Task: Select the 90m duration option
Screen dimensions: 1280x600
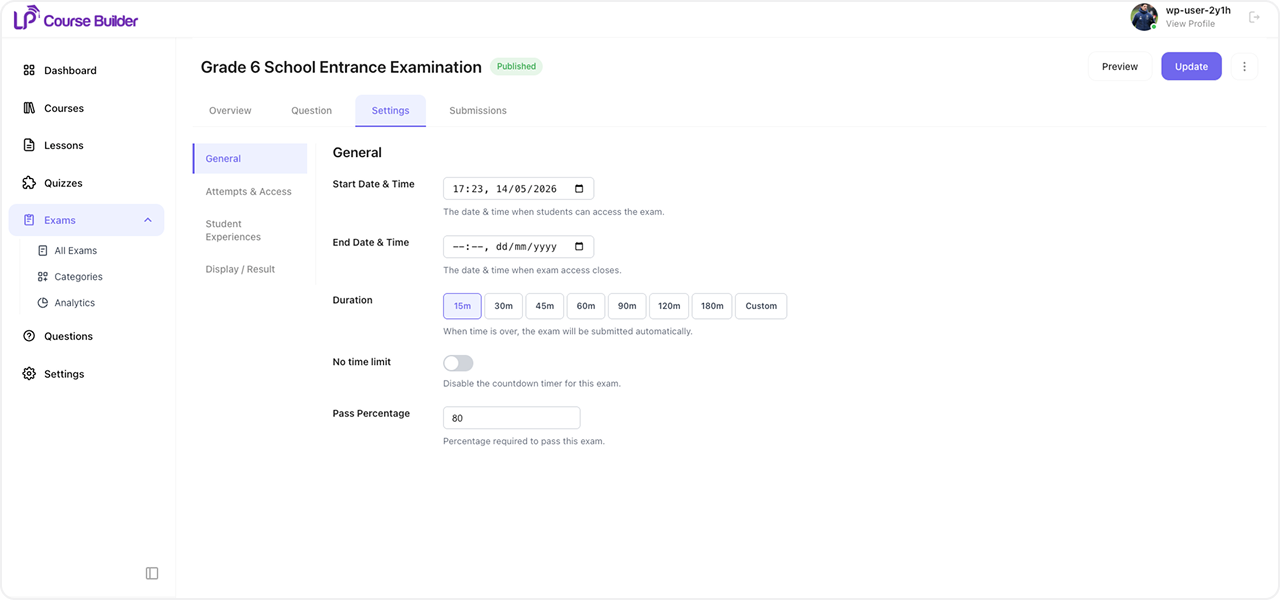Action: pyautogui.click(x=627, y=306)
